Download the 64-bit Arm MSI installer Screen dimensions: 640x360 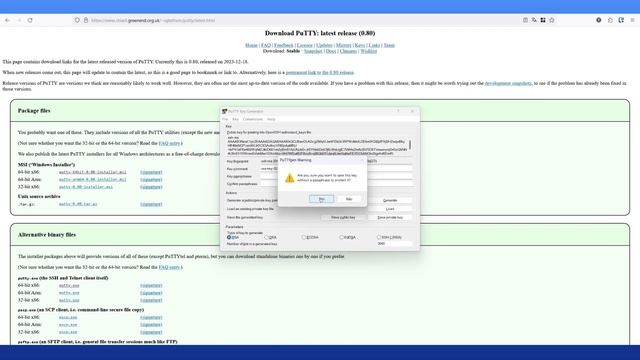(x=93, y=180)
